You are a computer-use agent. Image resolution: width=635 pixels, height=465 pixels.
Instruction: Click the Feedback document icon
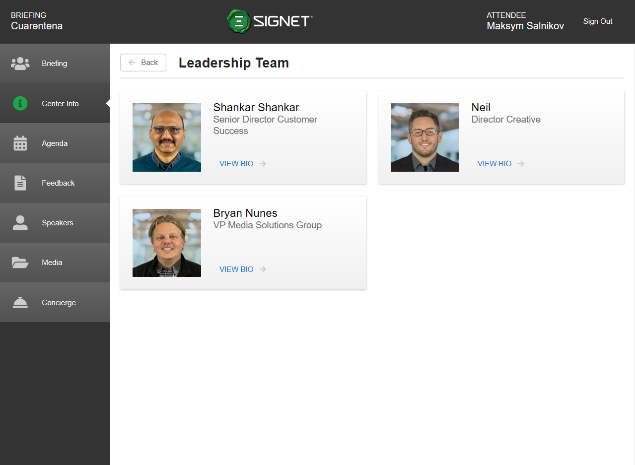[x=20, y=183]
